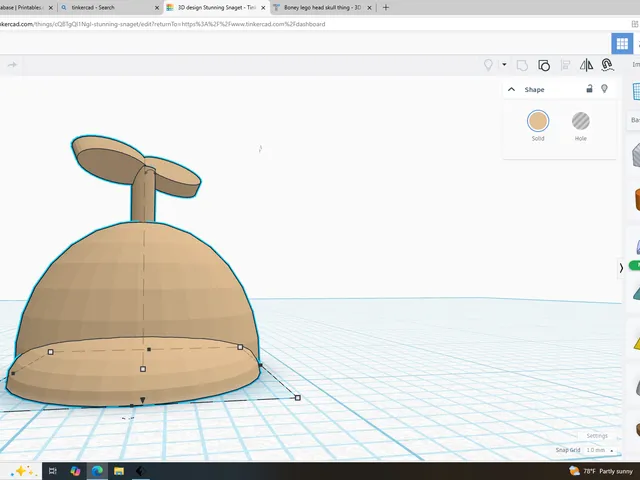
Task: Switch to the tinkercad - Search tab
Action: pos(110,7)
